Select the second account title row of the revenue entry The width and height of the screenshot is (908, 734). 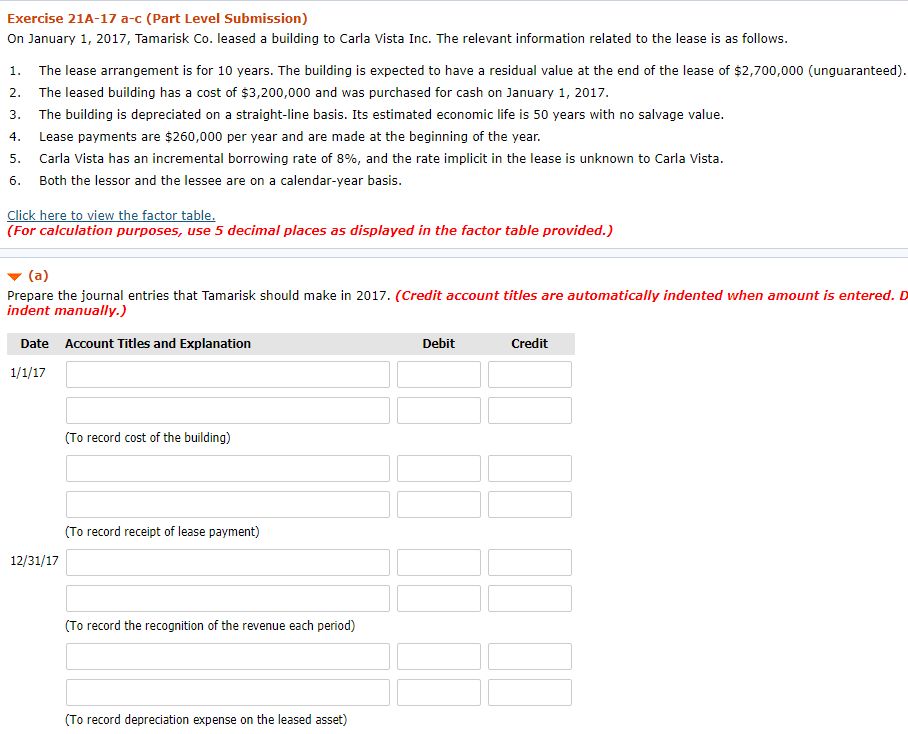pyautogui.click(x=227, y=597)
